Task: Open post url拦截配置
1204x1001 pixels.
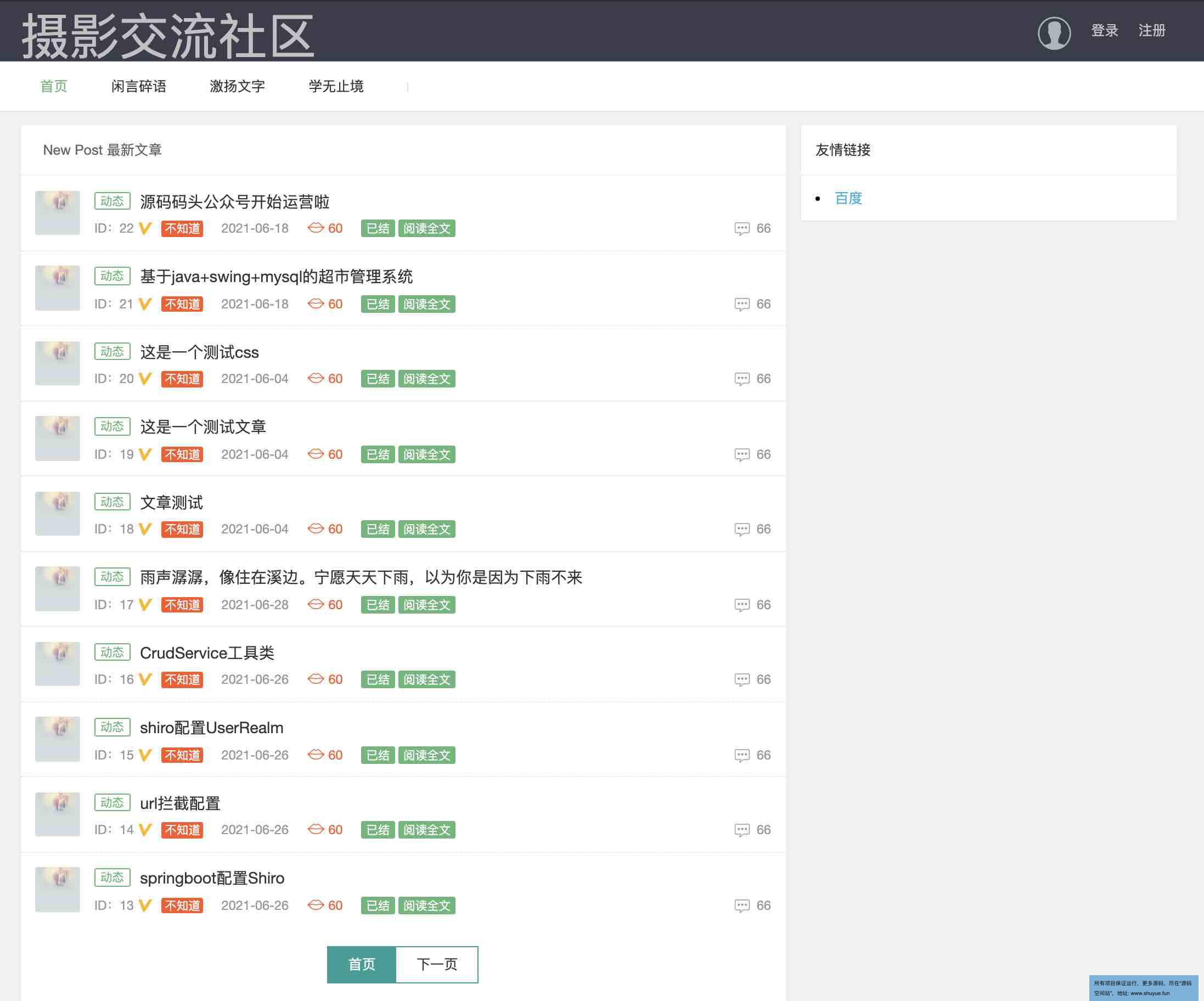Action: pyautogui.click(x=180, y=803)
